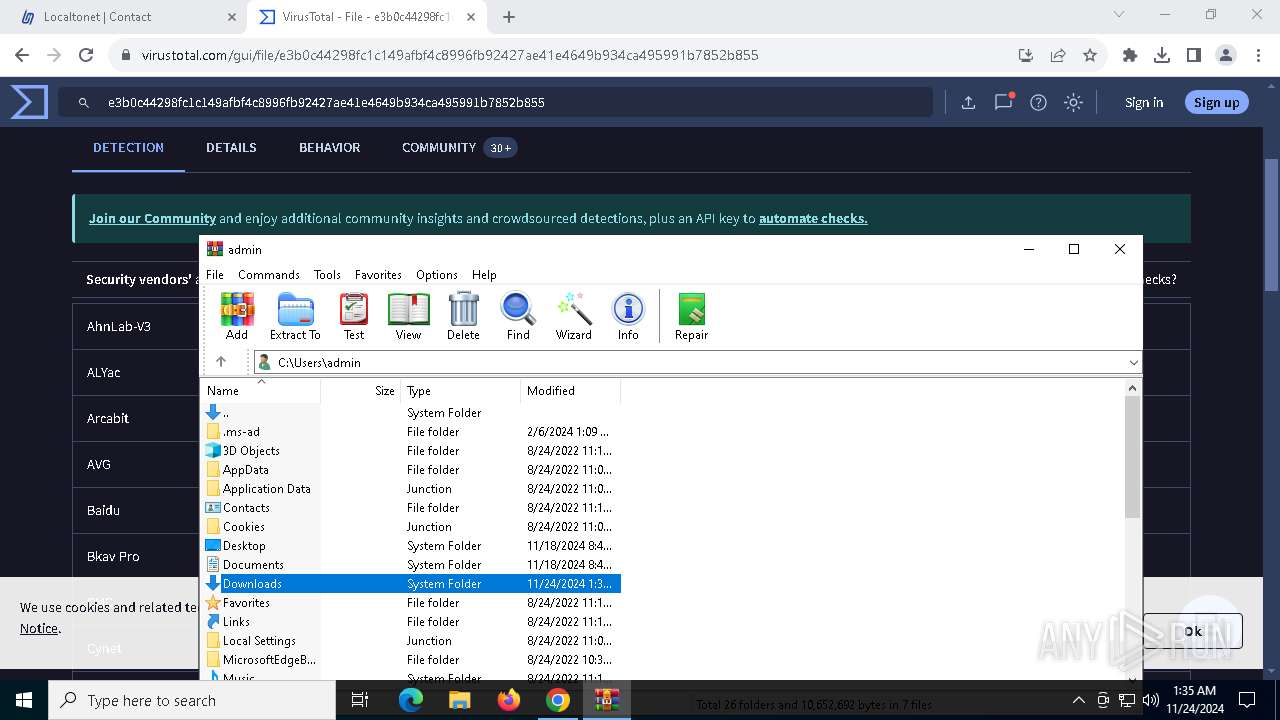
Task: Launch the Wizard toolbar icon
Action: [x=574, y=316]
